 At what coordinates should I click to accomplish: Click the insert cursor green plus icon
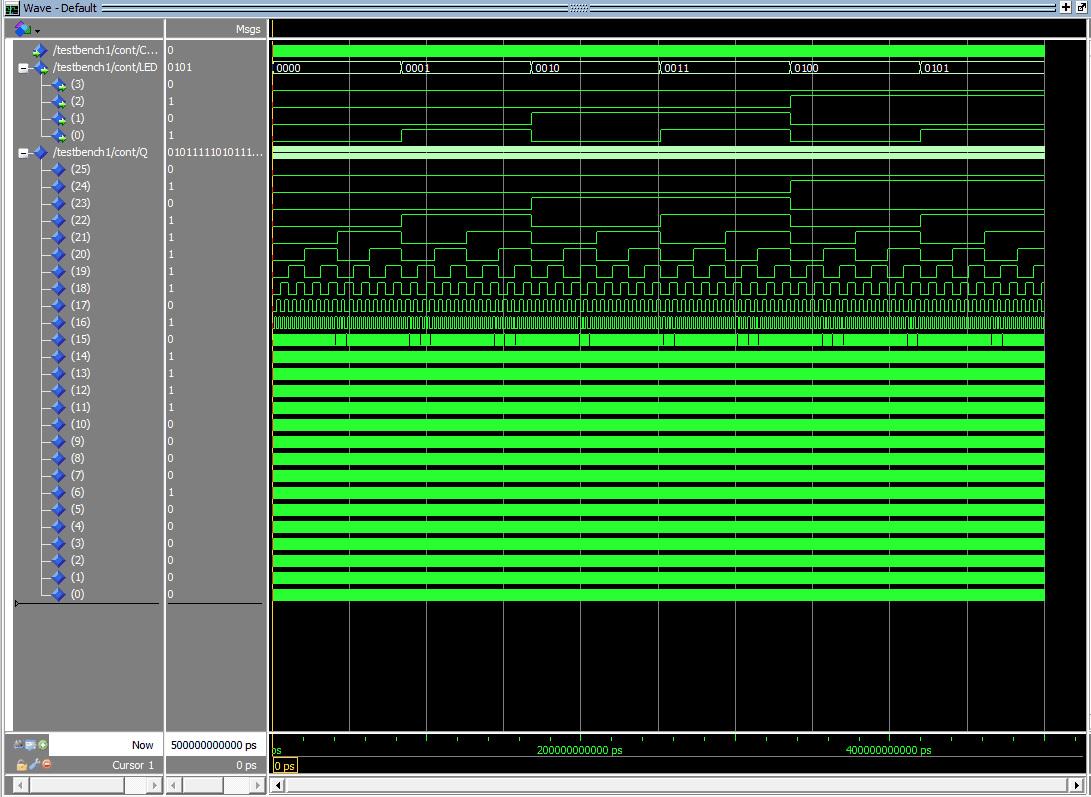click(43, 745)
